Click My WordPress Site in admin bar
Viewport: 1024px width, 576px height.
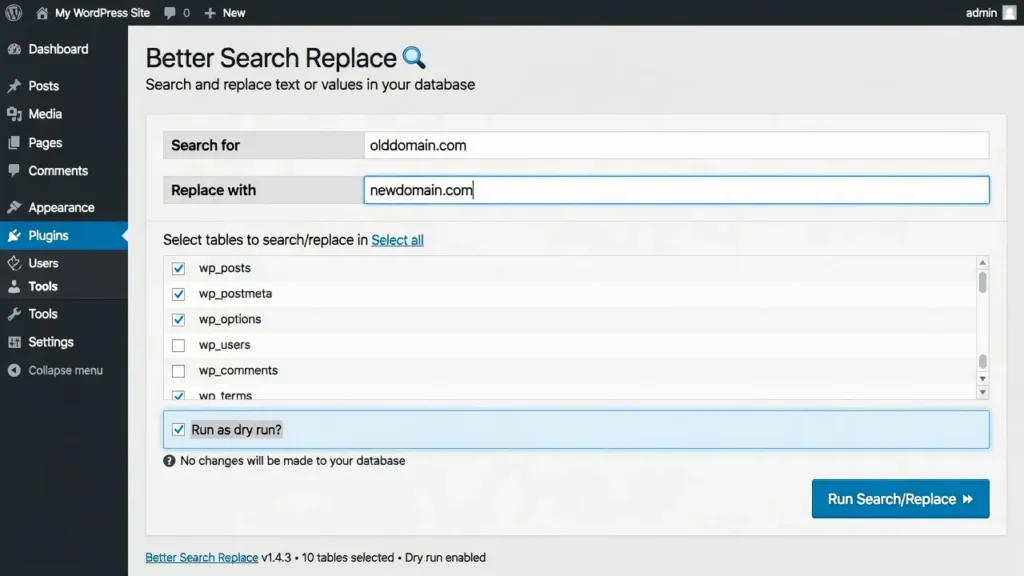point(103,13)
